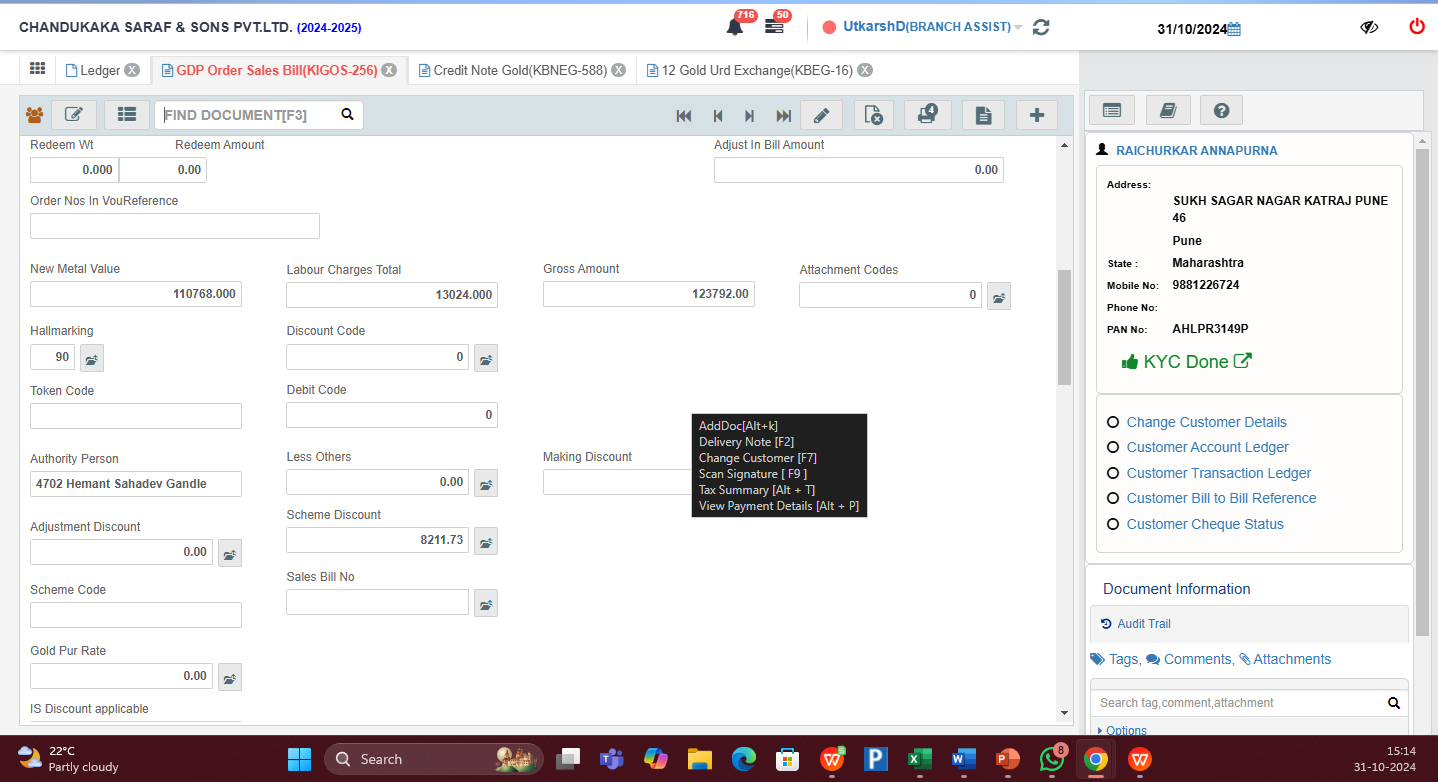
Task: Click the refresh sync icon near username
Action: point(1041,27)
